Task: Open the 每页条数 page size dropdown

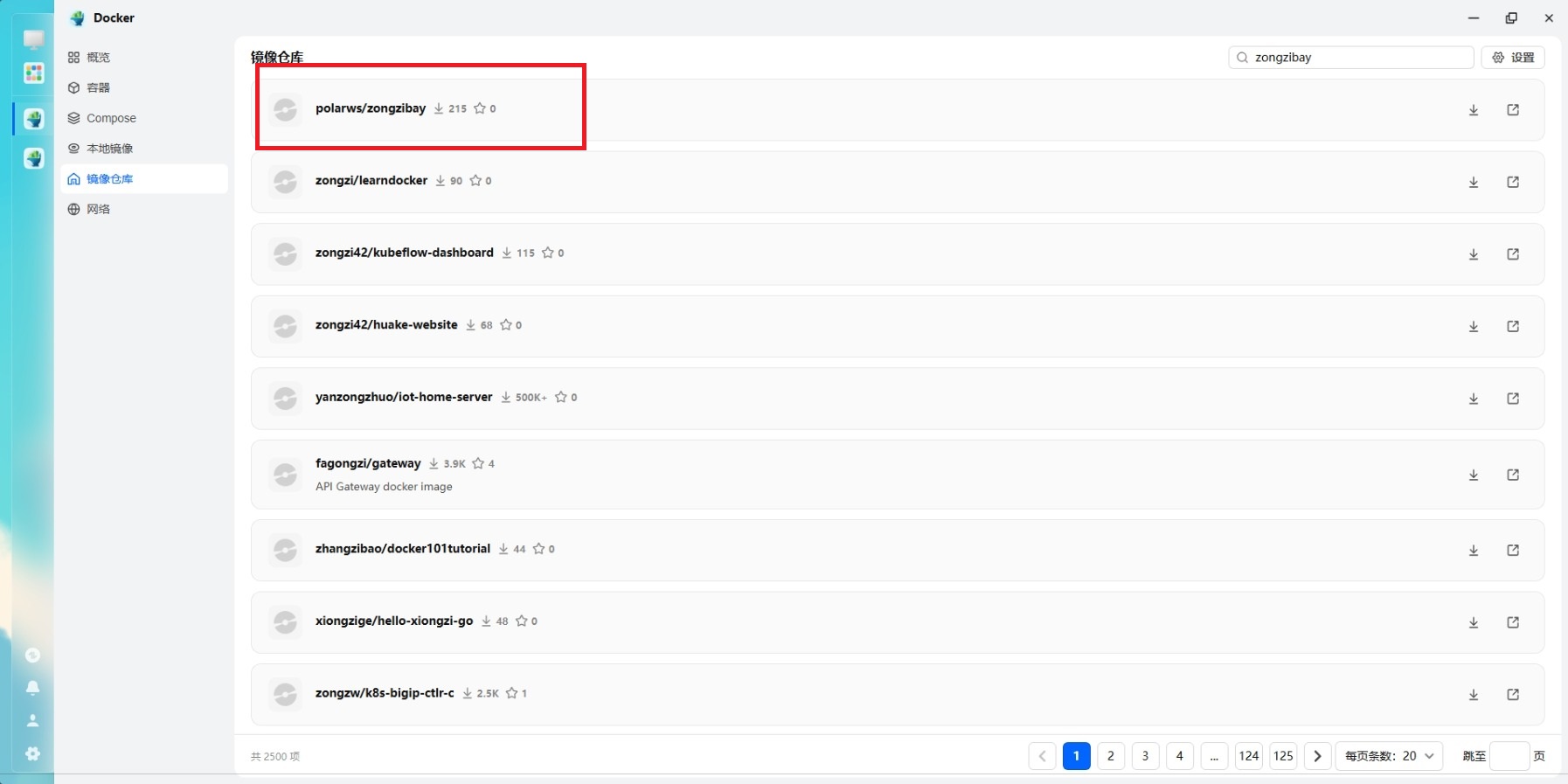Action: (1390, 756)
